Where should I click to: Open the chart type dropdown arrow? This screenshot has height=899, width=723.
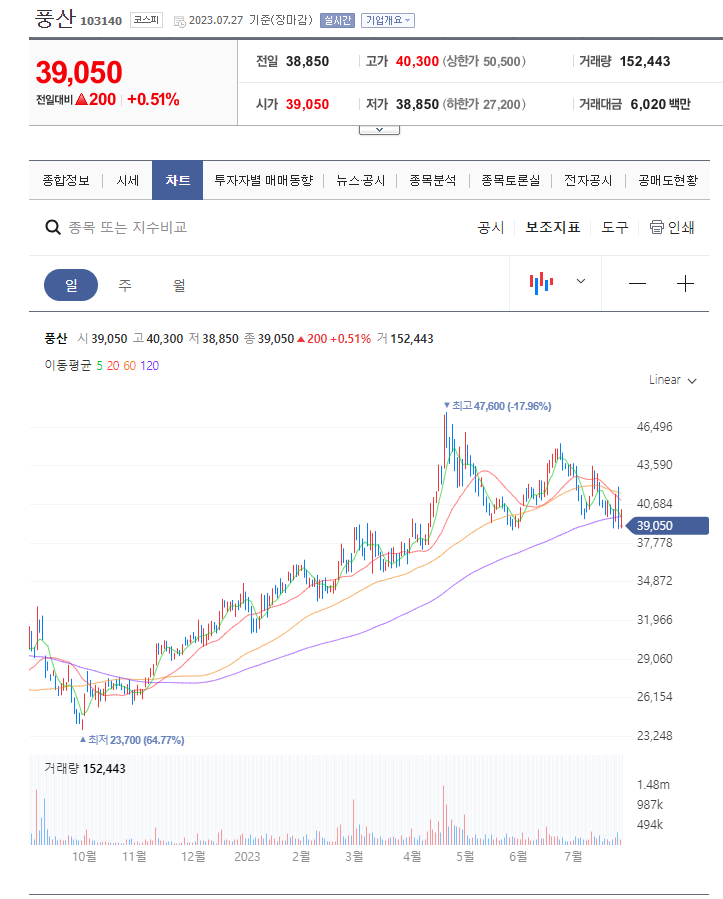tap(581, 281)
